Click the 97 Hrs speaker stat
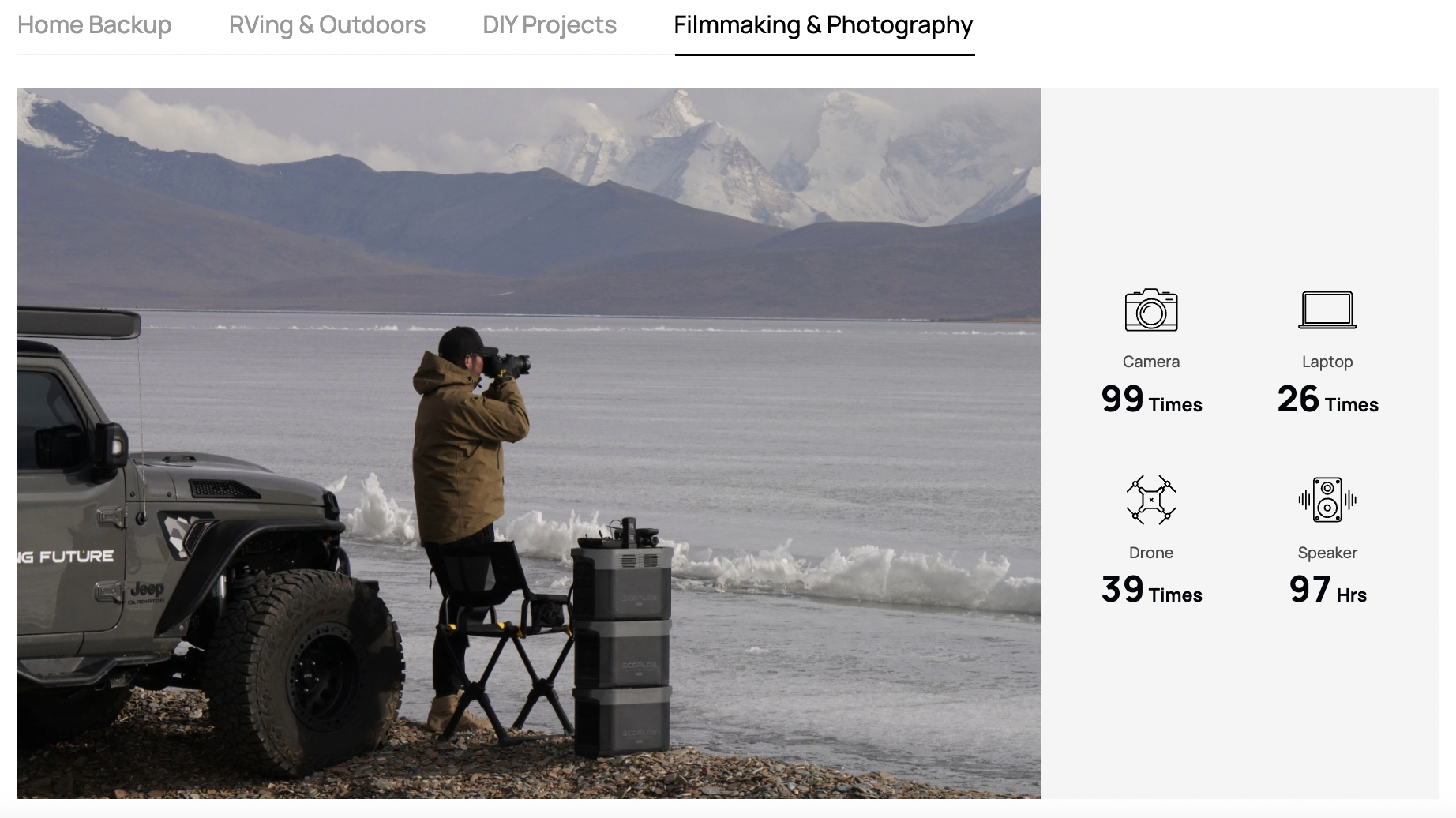Screen dimensions: 1456x818 (1327, 590)
